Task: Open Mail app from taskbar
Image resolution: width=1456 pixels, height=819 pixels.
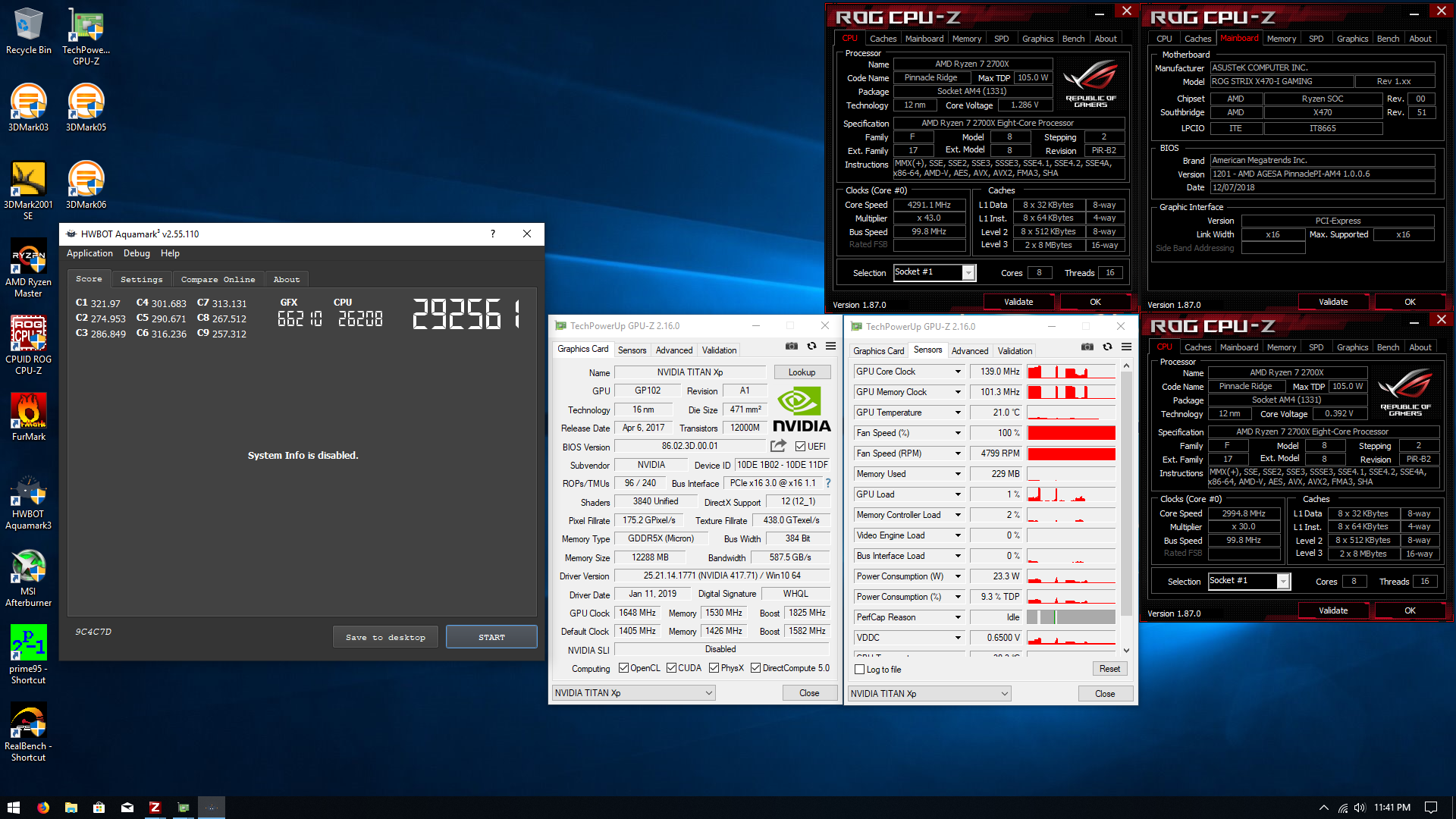Action: [127, 808]
